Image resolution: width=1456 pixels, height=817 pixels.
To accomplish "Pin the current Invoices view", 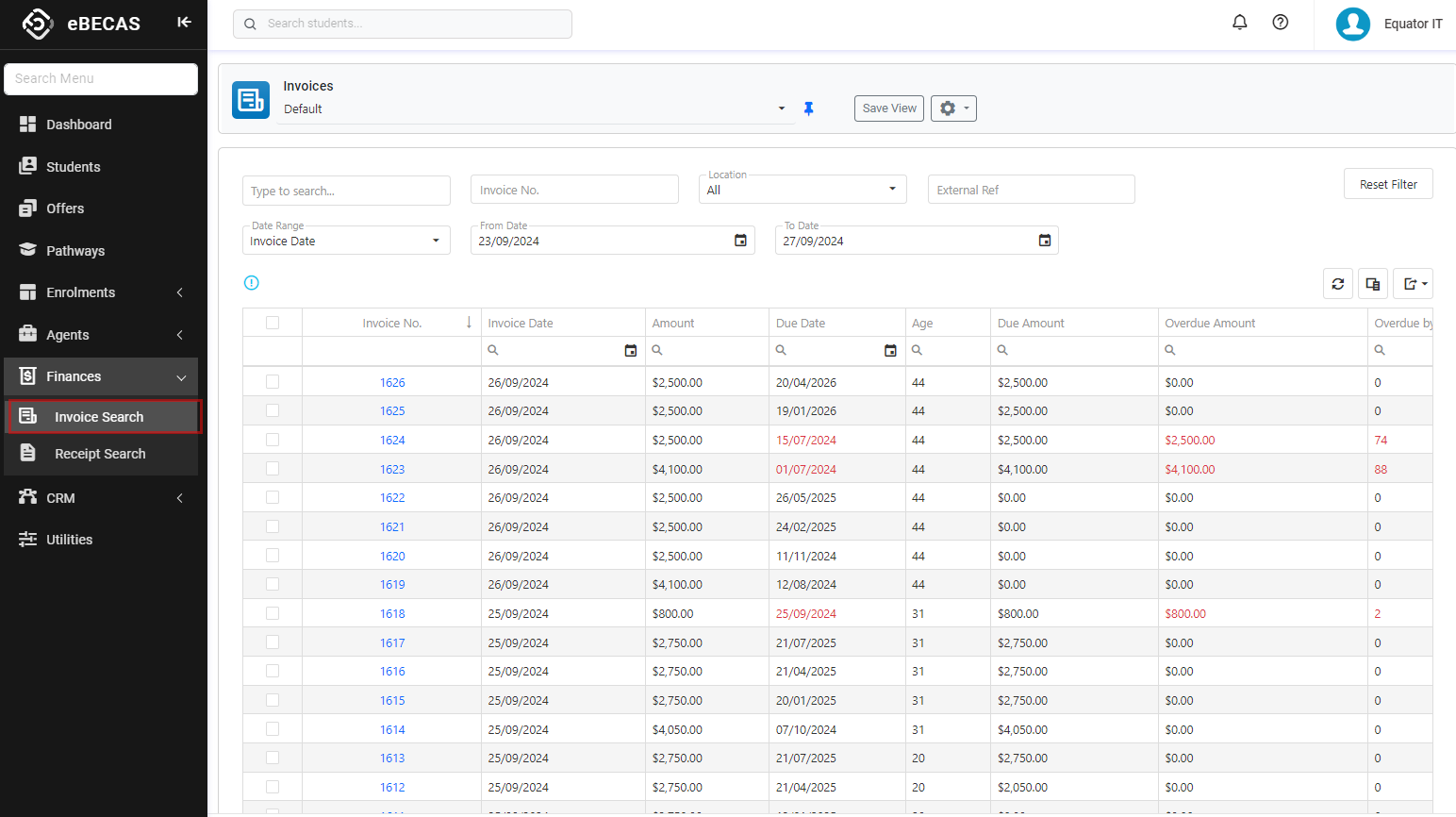I will pos(808,108).
